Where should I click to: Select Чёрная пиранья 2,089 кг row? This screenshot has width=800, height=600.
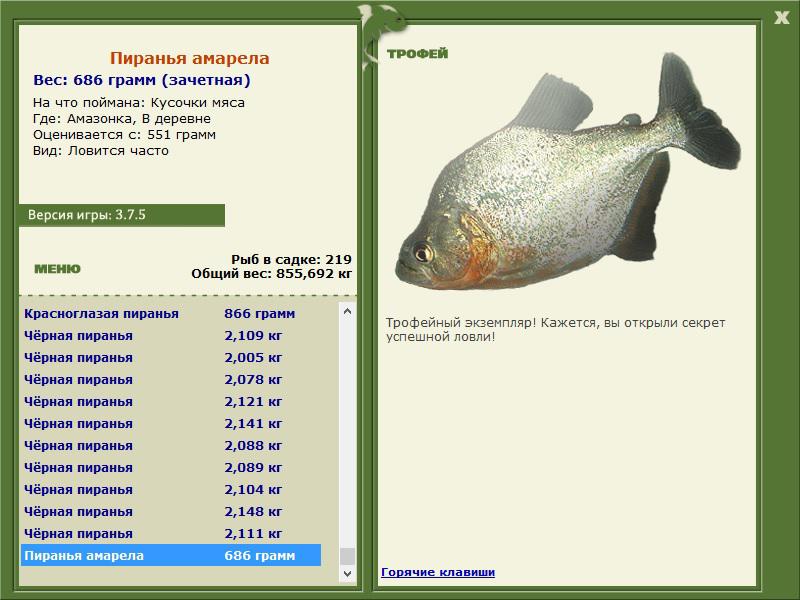pos(171,467)
